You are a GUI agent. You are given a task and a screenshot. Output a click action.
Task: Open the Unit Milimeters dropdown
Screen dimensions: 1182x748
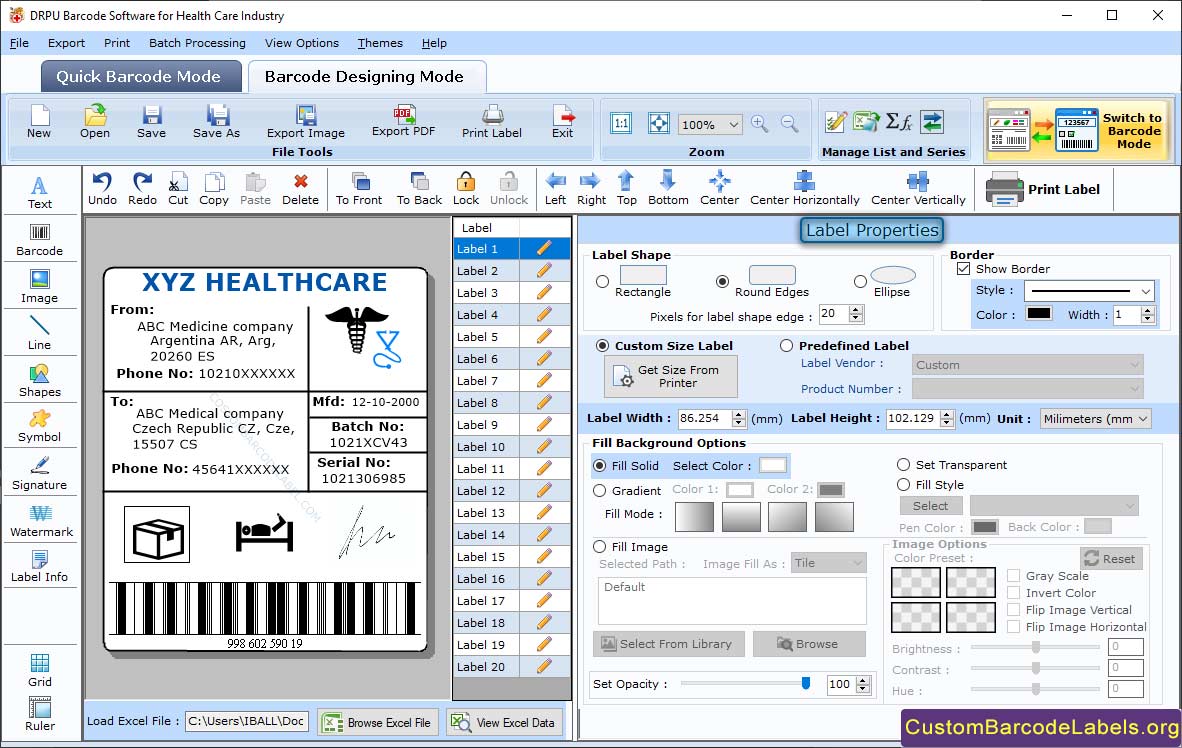pos(1143,418)
